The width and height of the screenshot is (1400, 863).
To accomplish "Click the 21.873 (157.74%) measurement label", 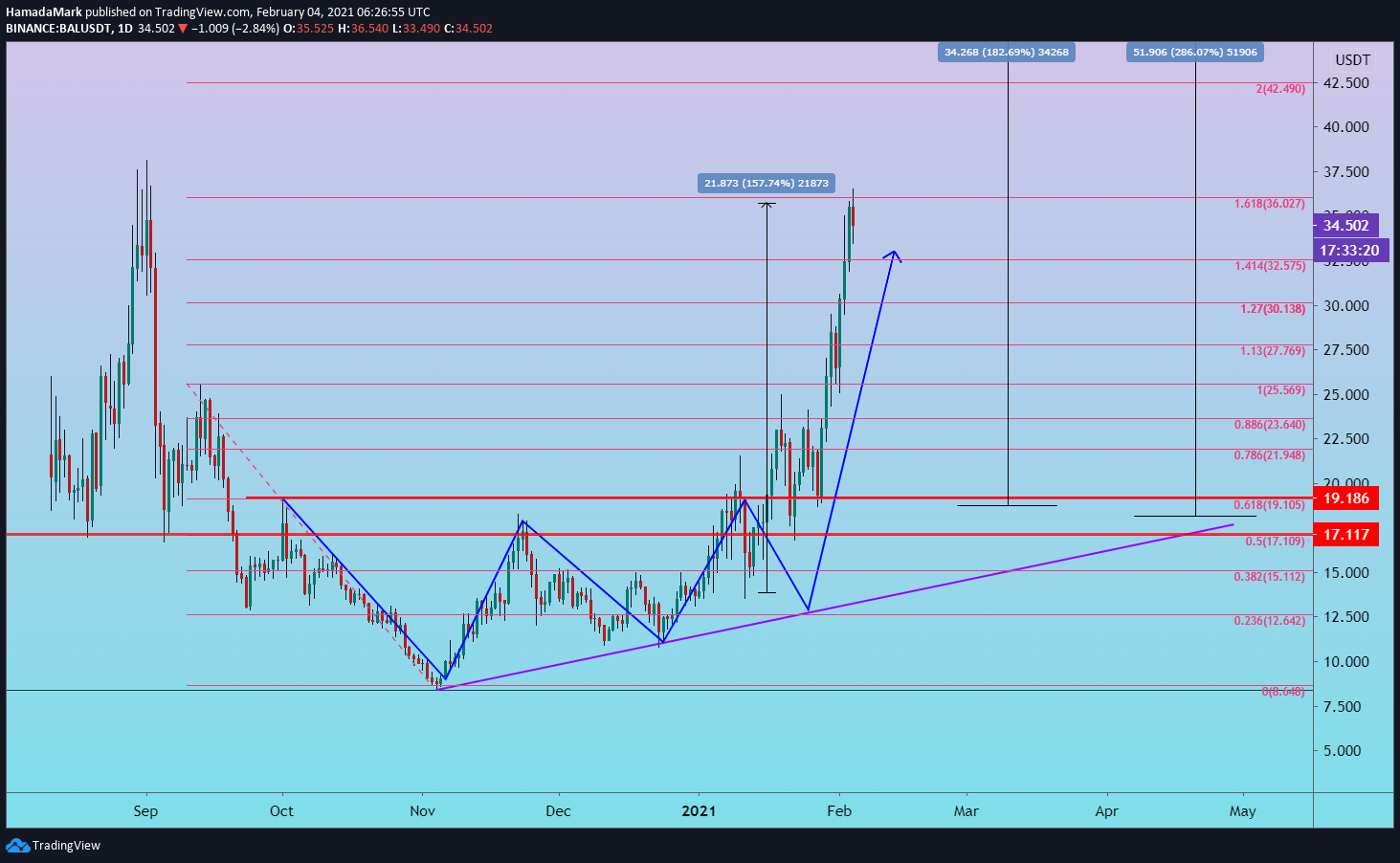I will pyautogui.click(x=767, y=183).
